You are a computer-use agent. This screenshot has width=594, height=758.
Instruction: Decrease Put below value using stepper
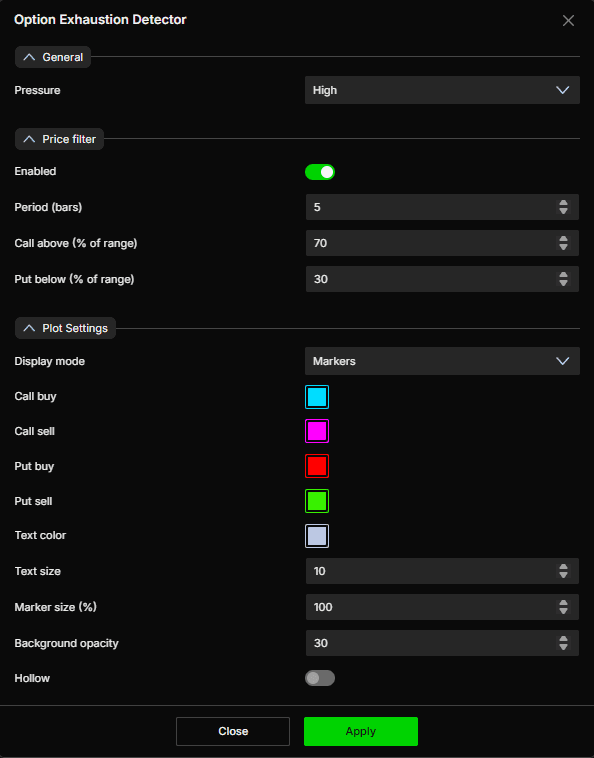tap(564, 283)
